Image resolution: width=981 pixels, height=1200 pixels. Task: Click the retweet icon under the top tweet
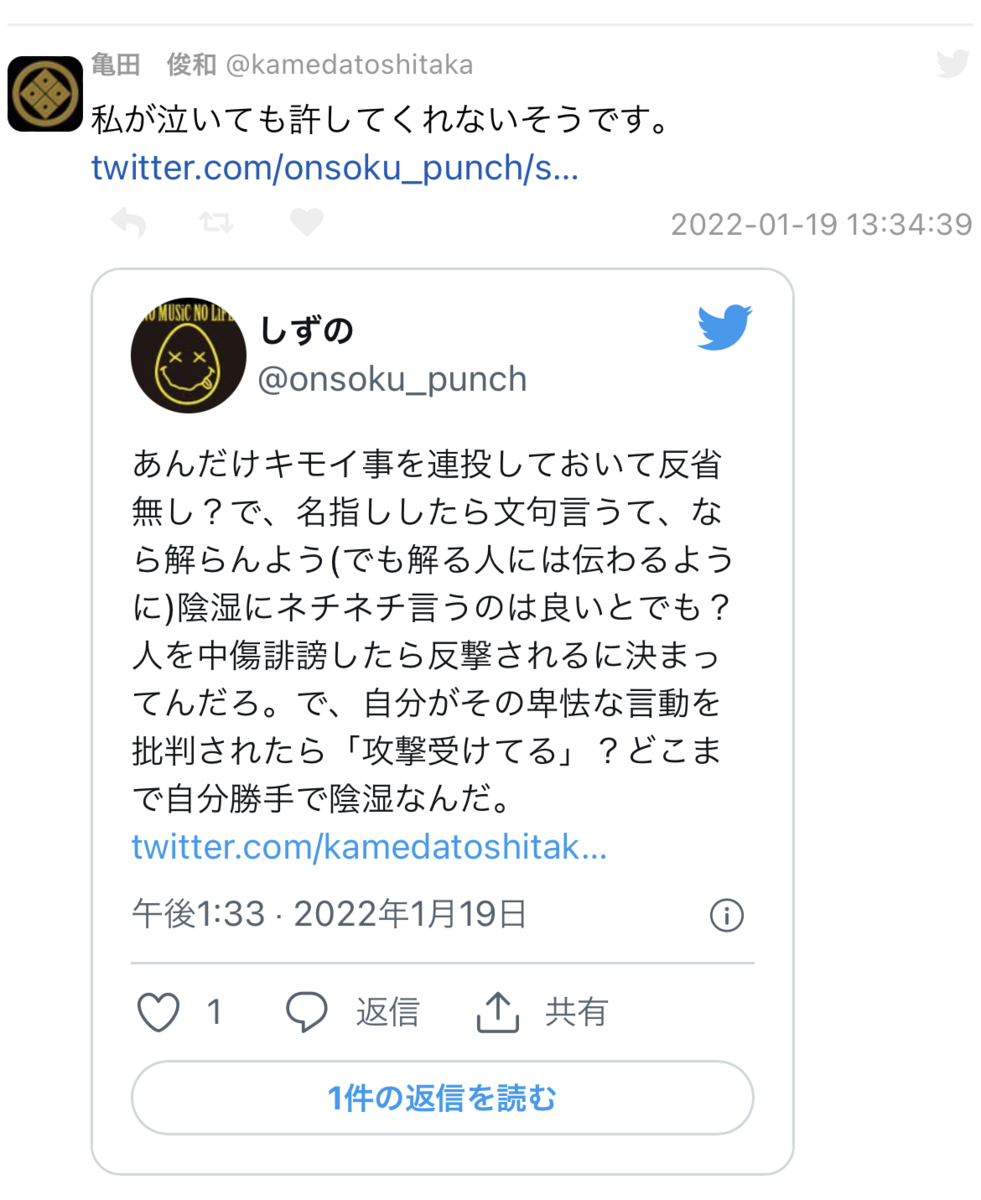coord(216,222)
